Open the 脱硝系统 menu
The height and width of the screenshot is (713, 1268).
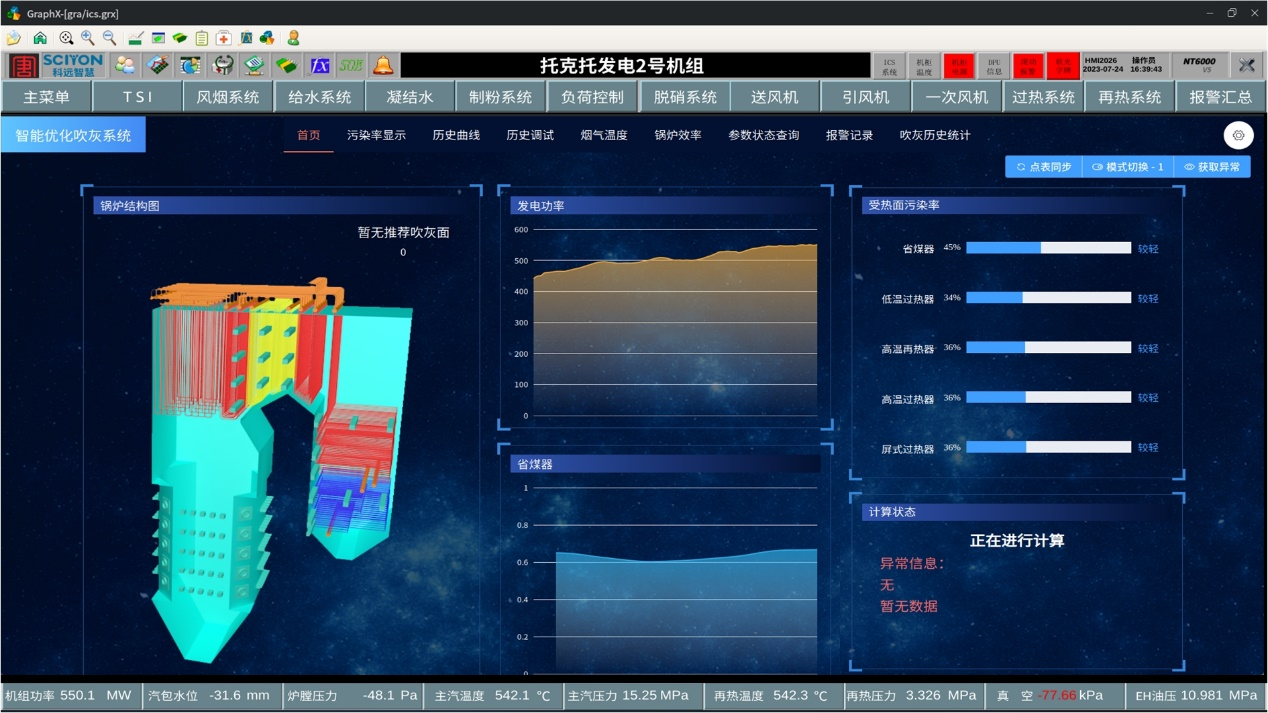(685, 97)
